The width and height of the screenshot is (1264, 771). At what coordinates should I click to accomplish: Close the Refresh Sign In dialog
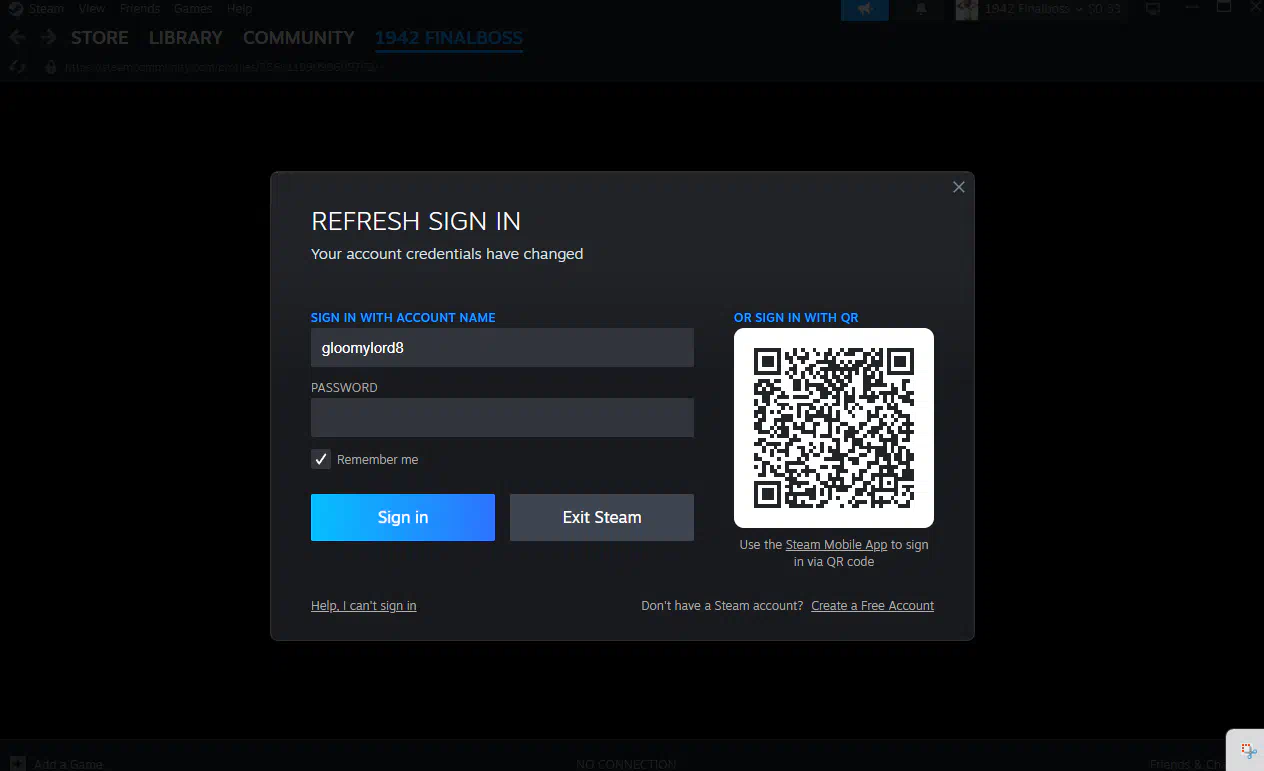[x=958, y=187]
